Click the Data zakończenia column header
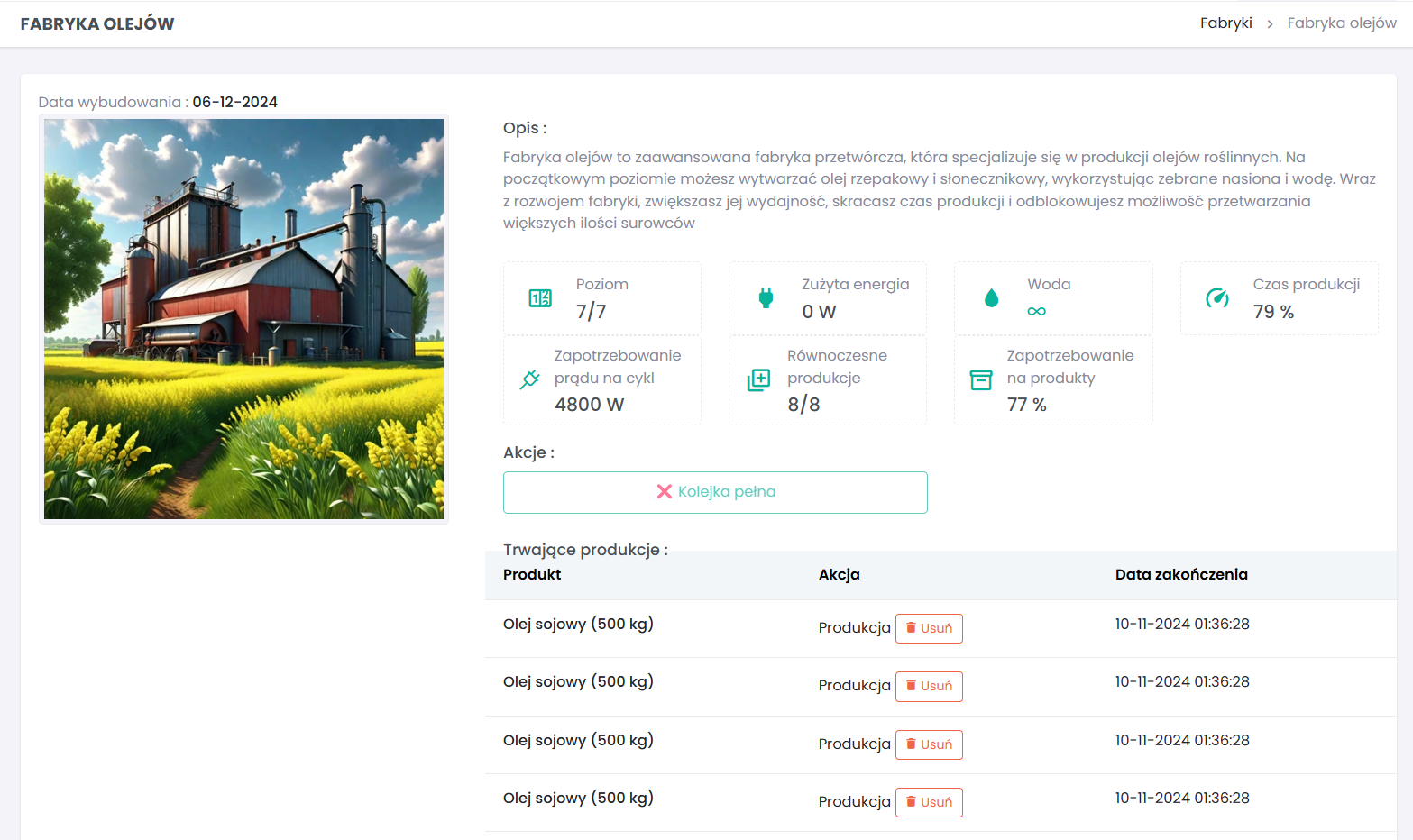The width and height of the screenshot is (1413, 840). click(x=1181, y=575)
